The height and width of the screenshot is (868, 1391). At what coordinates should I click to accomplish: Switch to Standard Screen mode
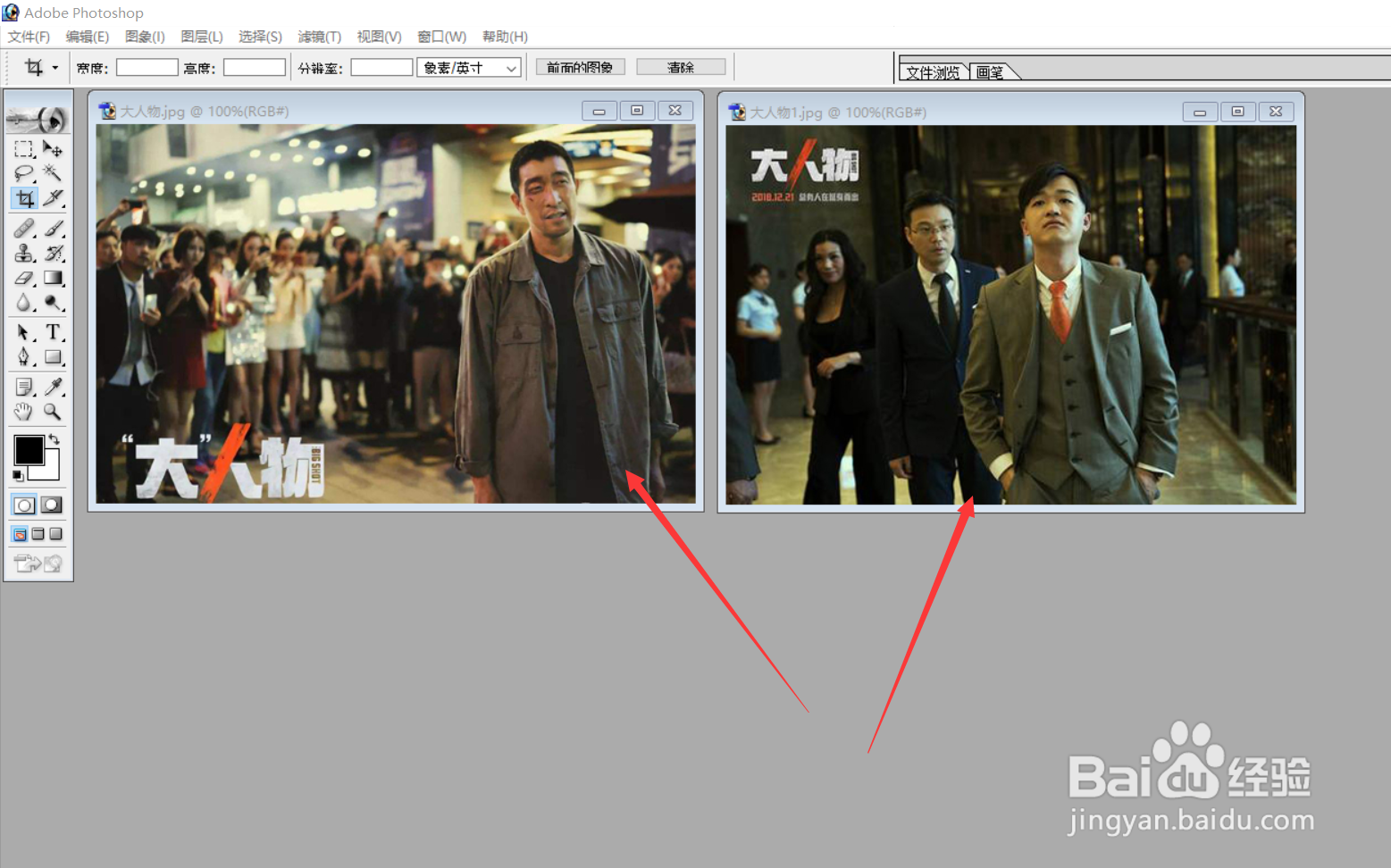[x=20, y=534]
